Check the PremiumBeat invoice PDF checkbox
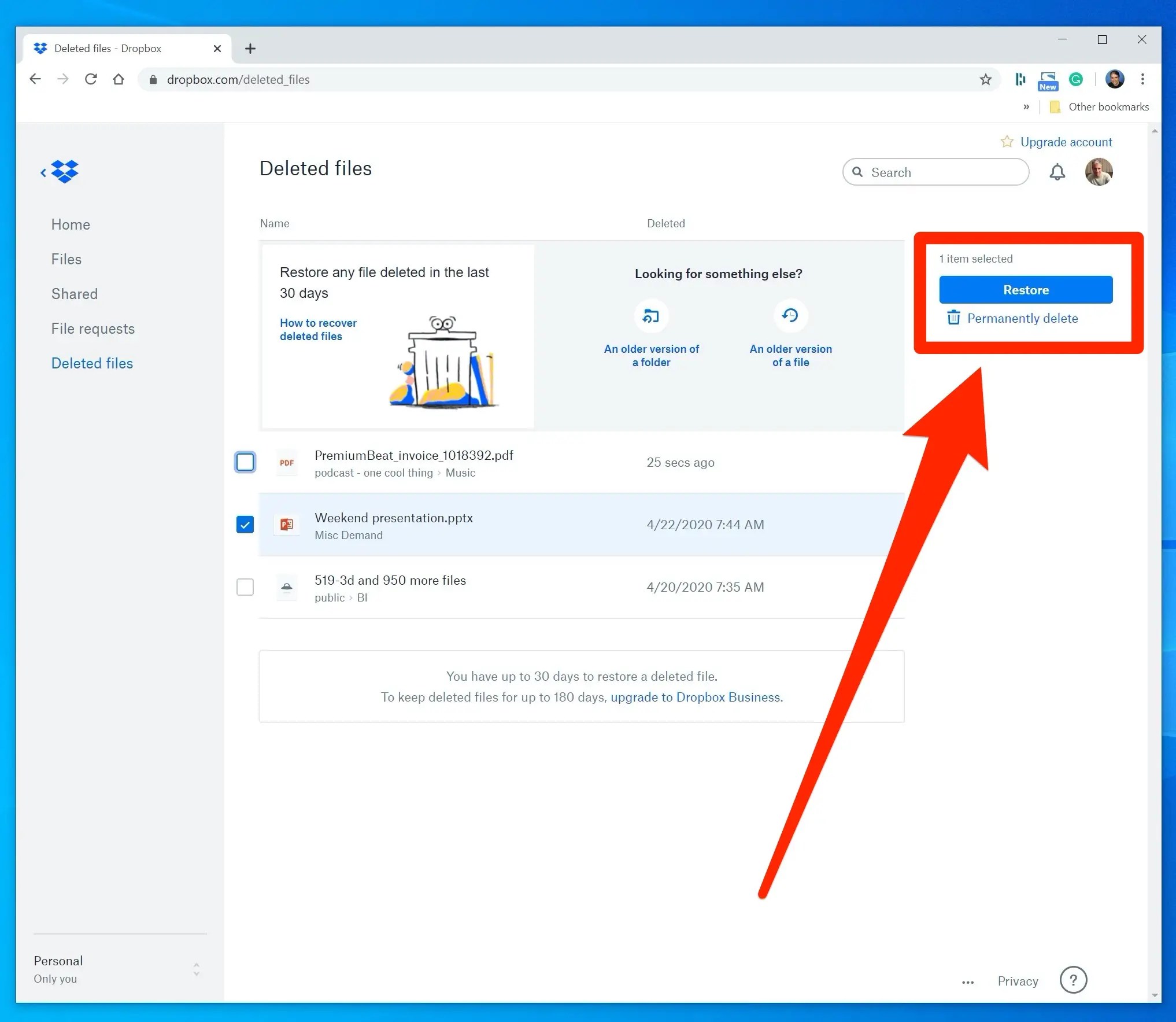1176x1022 pixels. click(245, 462)
